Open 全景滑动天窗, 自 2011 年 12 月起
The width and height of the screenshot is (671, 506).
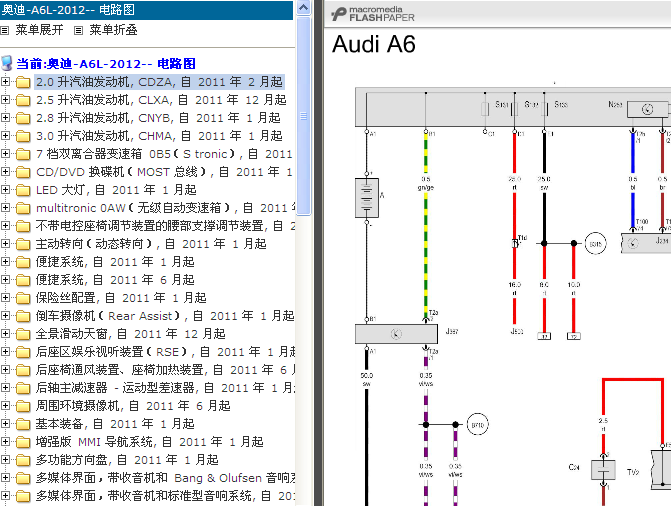click(x=131, y=333)
